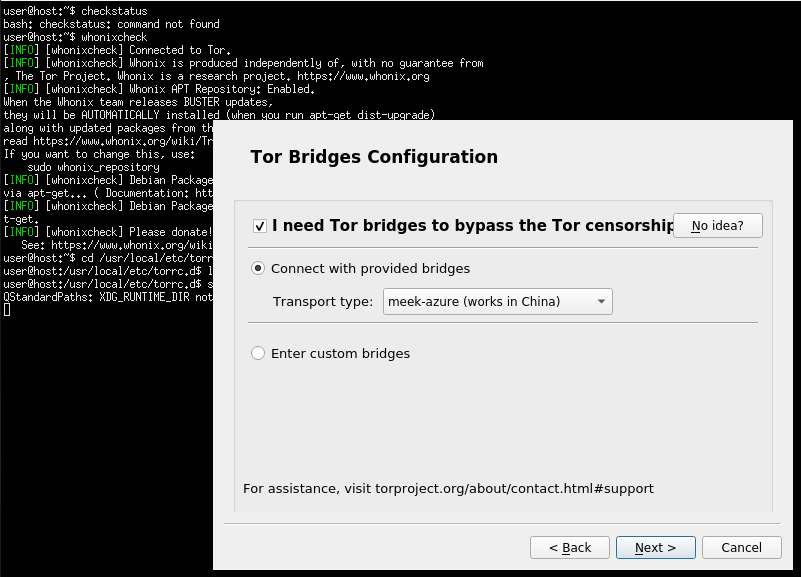
Task: Click the 'Transport type:' label
Action: tap(323, 302)
